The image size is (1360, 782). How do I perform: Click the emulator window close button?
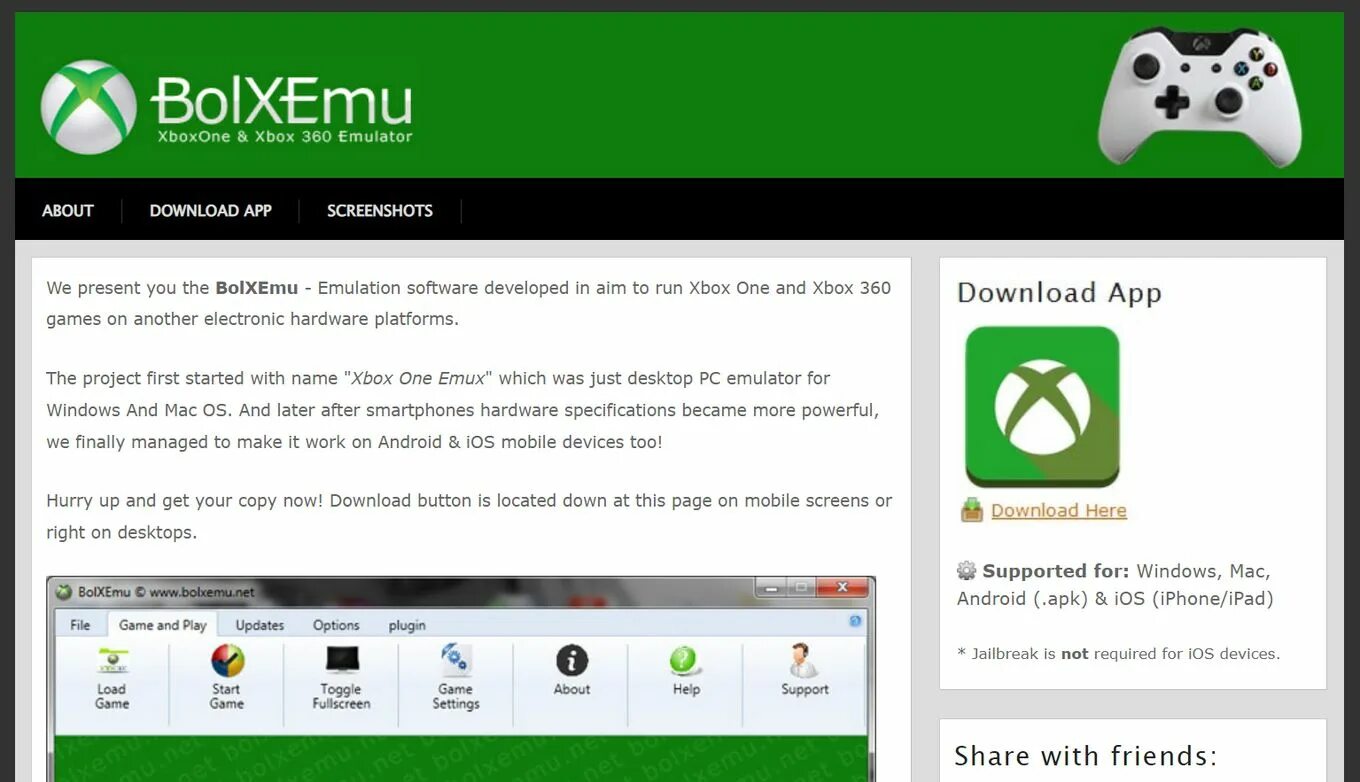pos(842,588)
